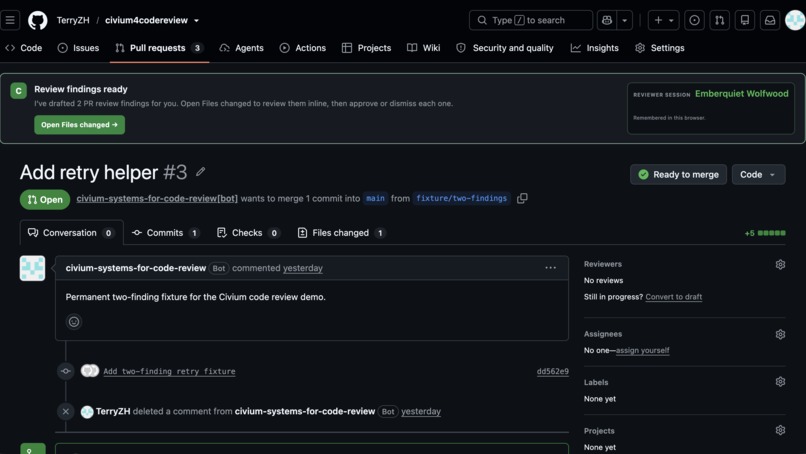Open the notifications inbox icon
The width and height of the screenshot is (806, 454).
[770, 20]
